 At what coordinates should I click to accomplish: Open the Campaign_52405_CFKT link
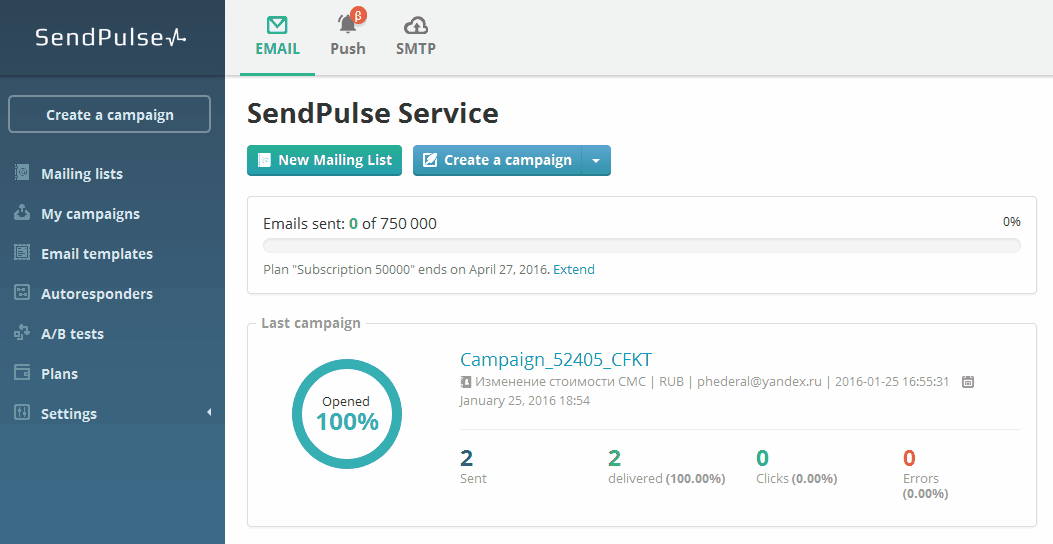(x=556, y=359)
